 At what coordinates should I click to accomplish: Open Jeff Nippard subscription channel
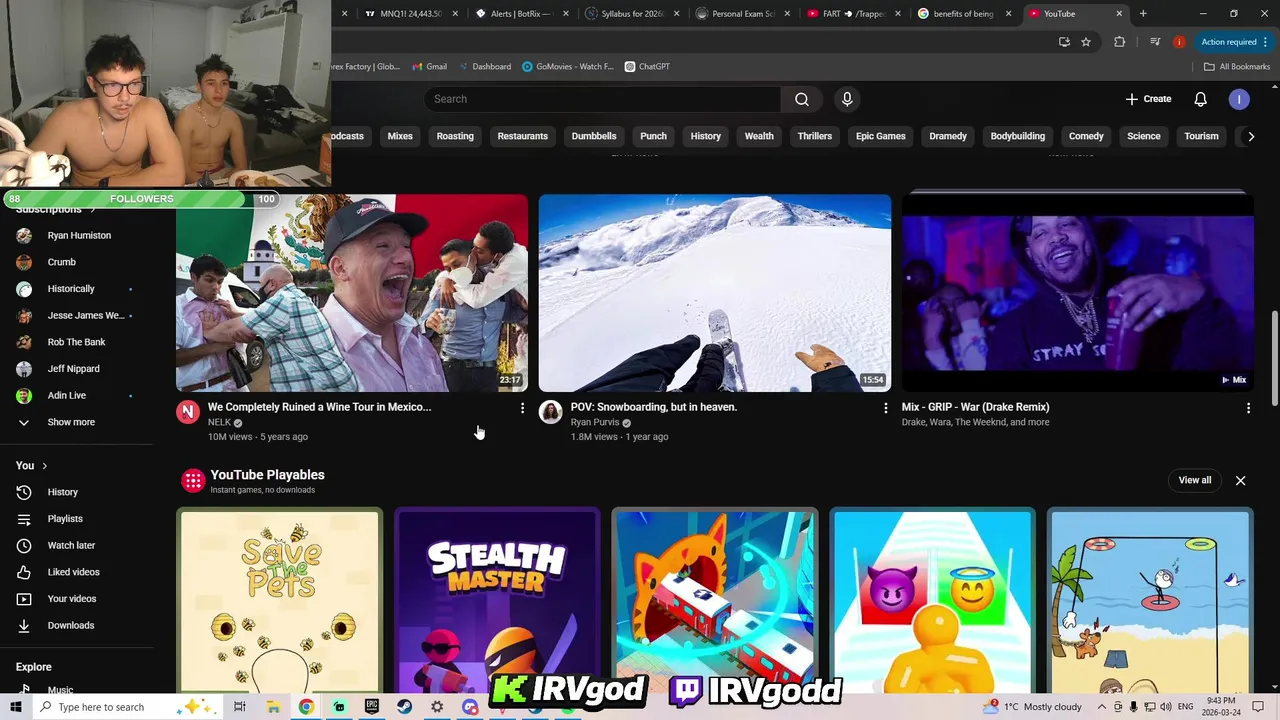tap(76, 369)
